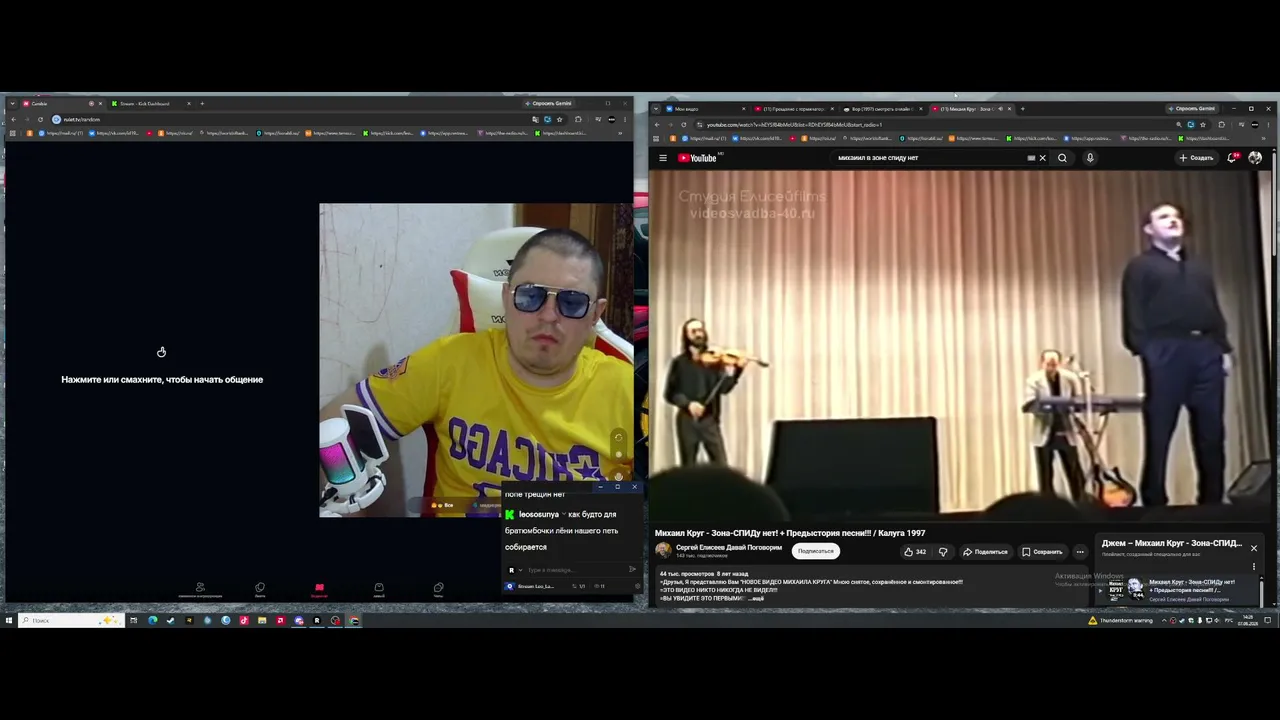Focus the YouTube search field
The image size is (1280, 720).
coord(930,158)
